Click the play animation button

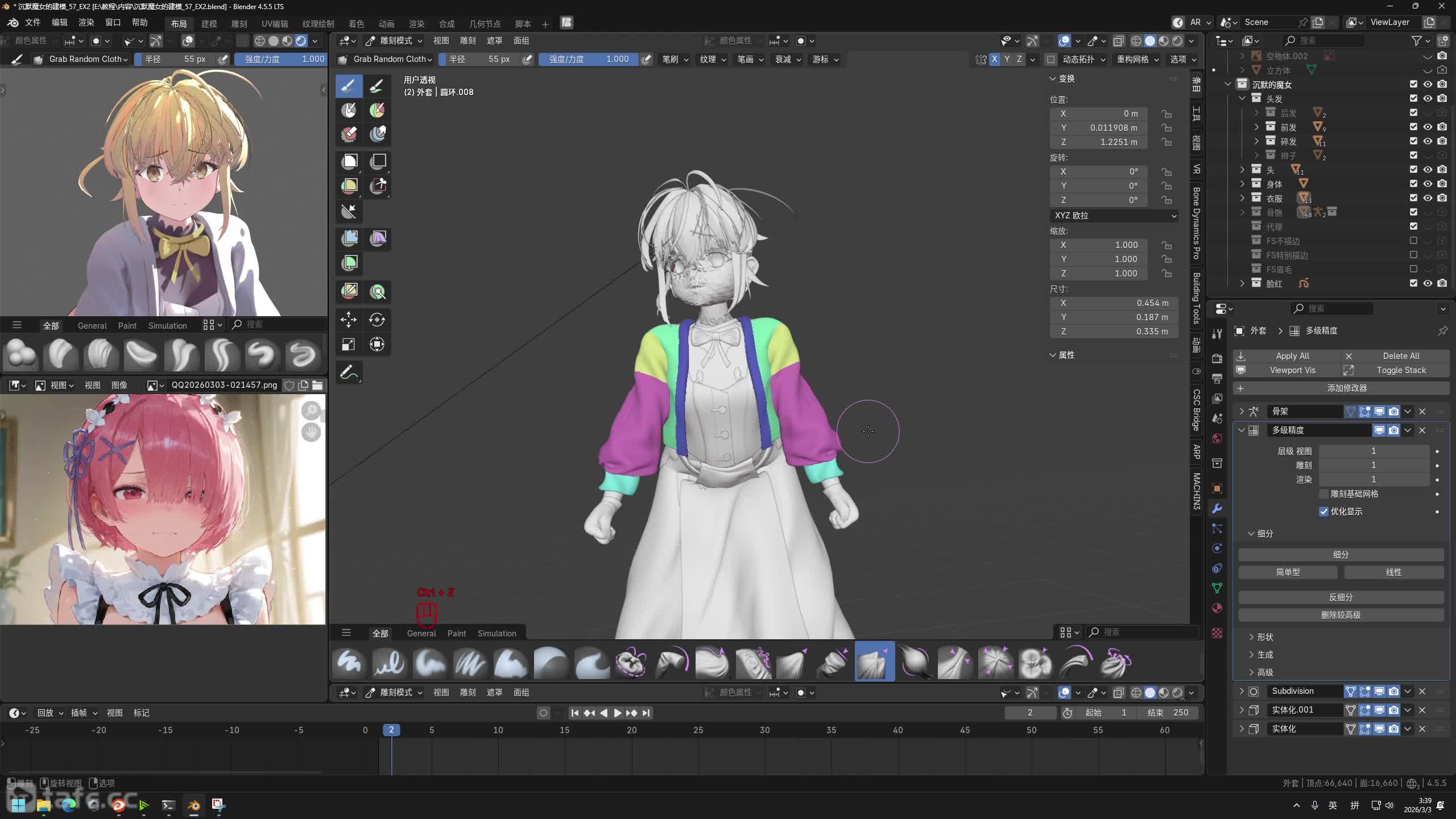pyautogui.click(x=617, y=713)
